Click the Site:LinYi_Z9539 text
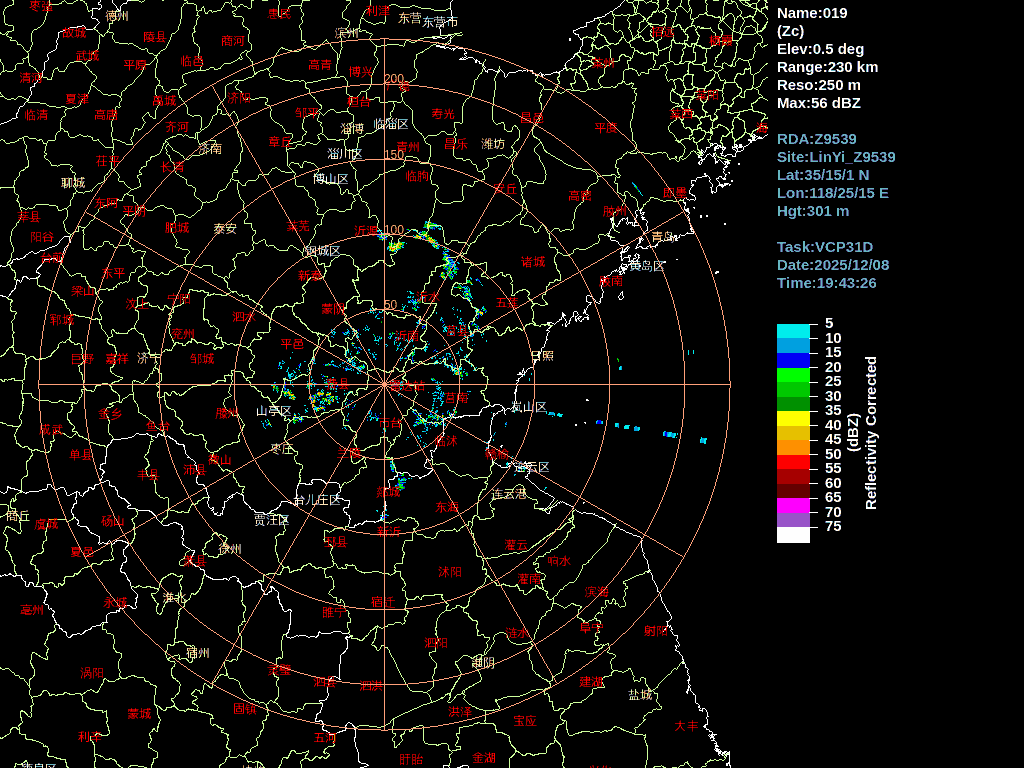This screenshot has width=1024, height=768. (x=836, y=157)
